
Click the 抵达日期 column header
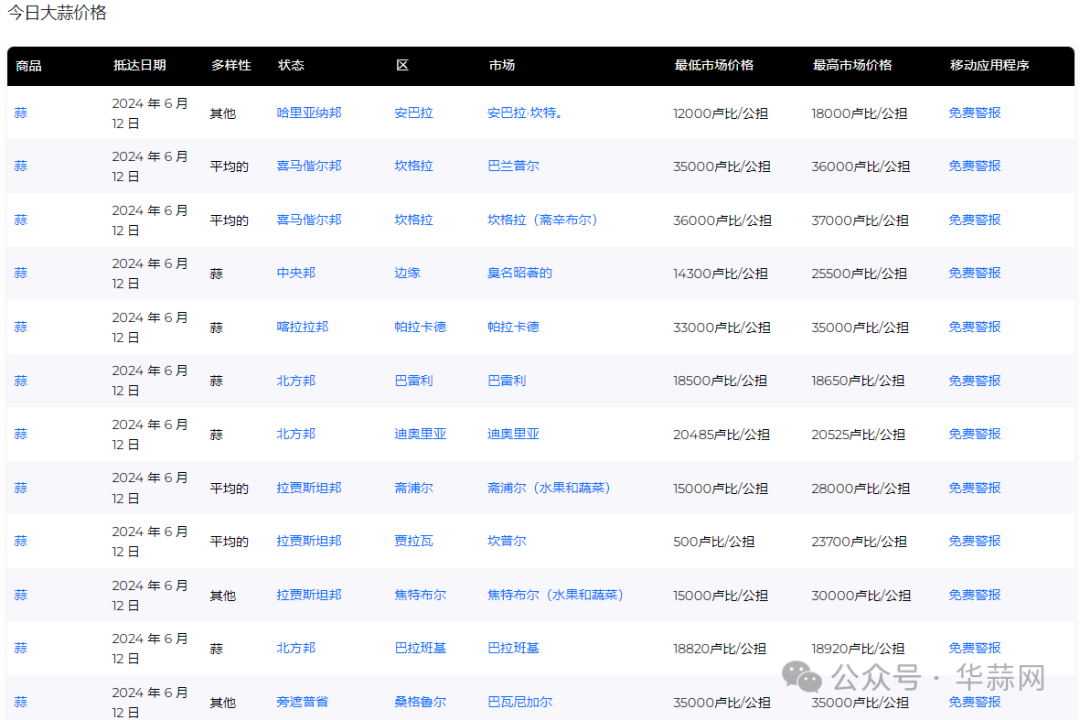(139, 65)
